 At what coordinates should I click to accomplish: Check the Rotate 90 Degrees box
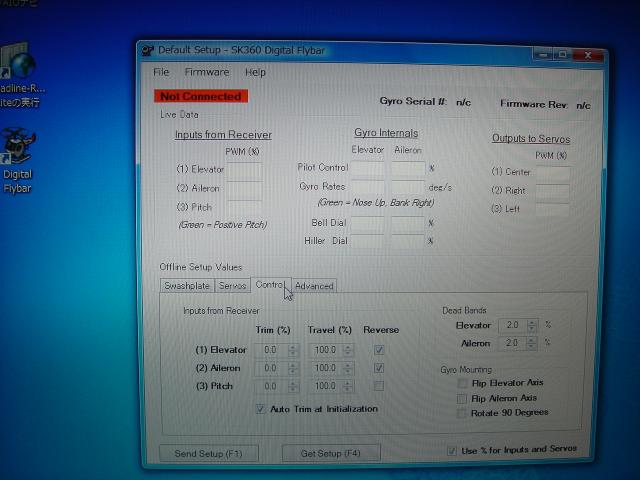462,412
